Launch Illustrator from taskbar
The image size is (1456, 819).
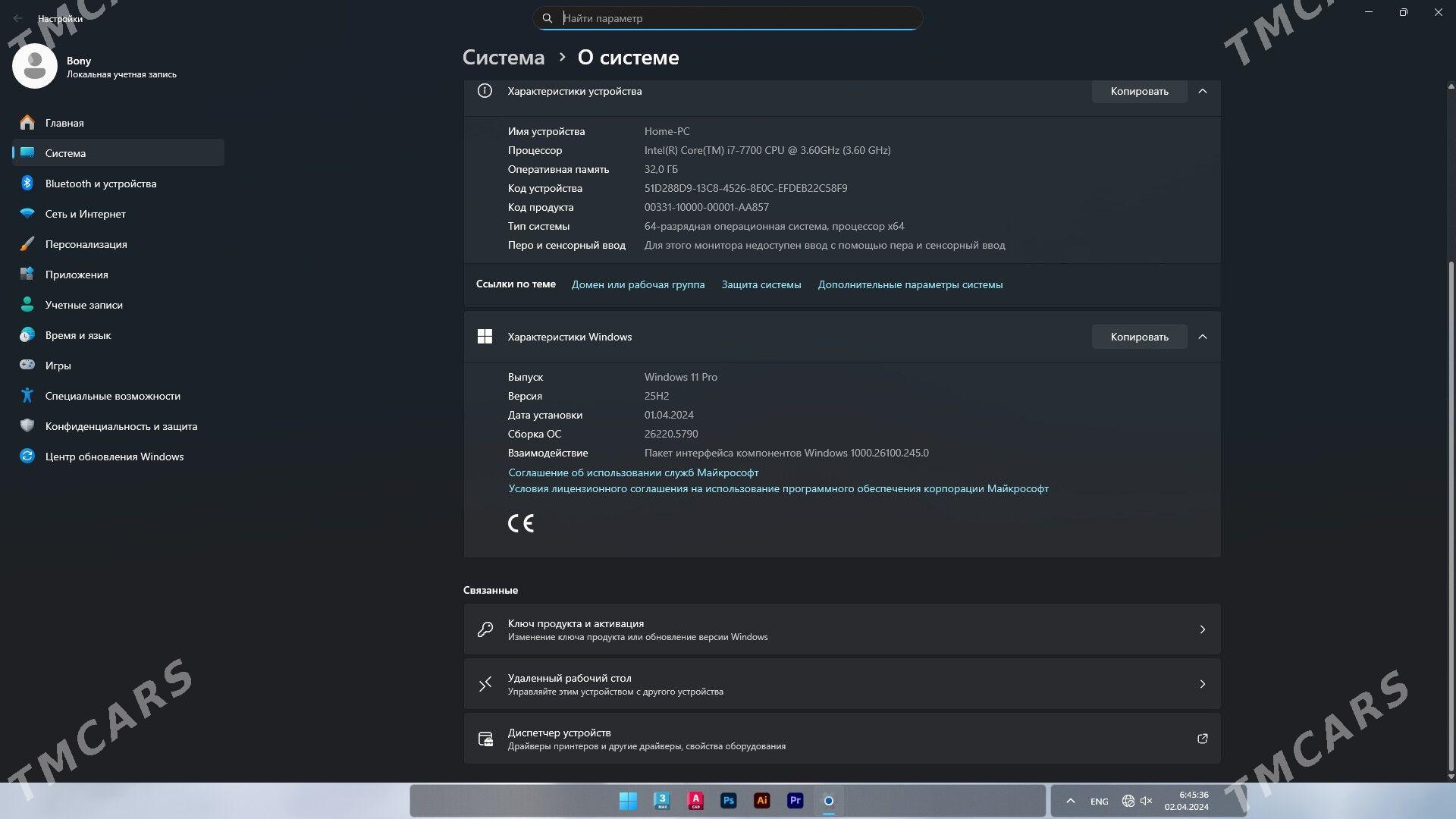[762, 801]
